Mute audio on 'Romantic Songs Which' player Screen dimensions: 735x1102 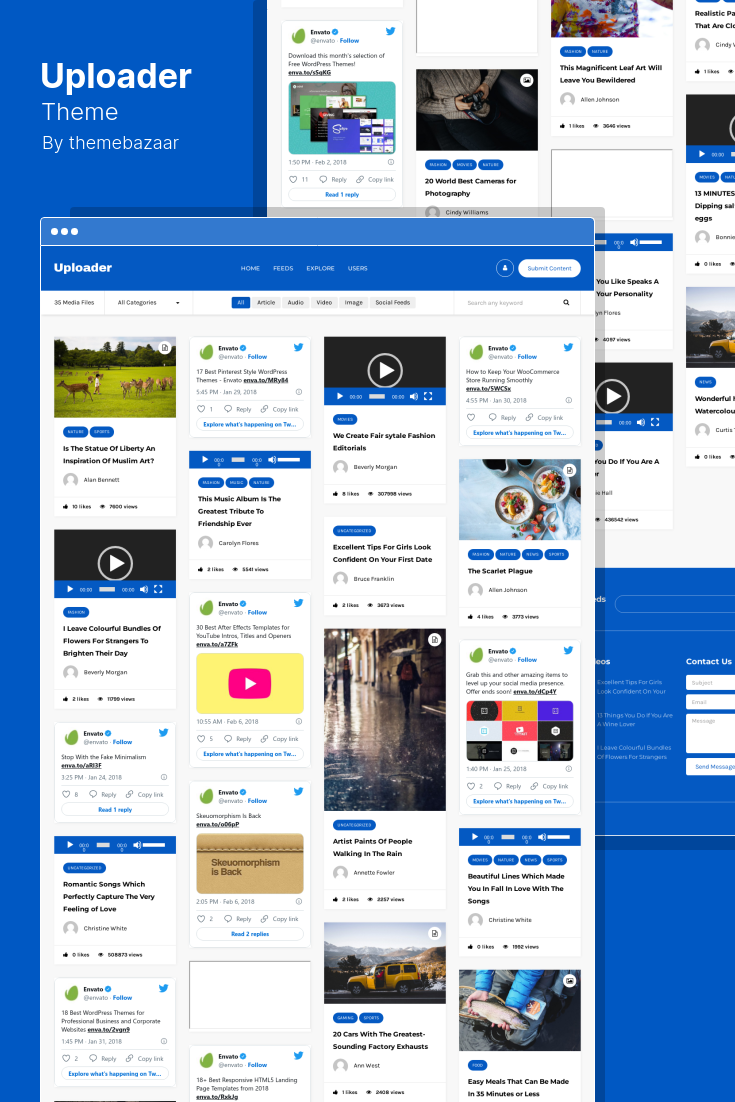coord(137,845)
